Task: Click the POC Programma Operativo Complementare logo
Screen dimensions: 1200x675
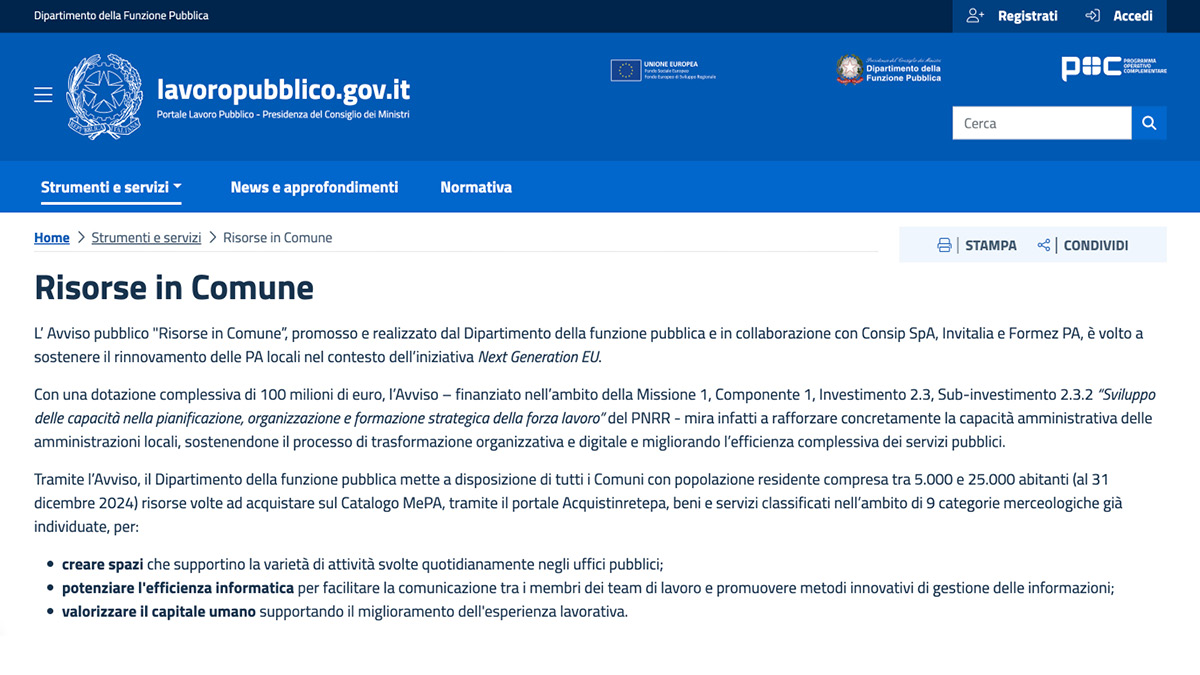Action: pyautogui.click(x=1112, y=69)
